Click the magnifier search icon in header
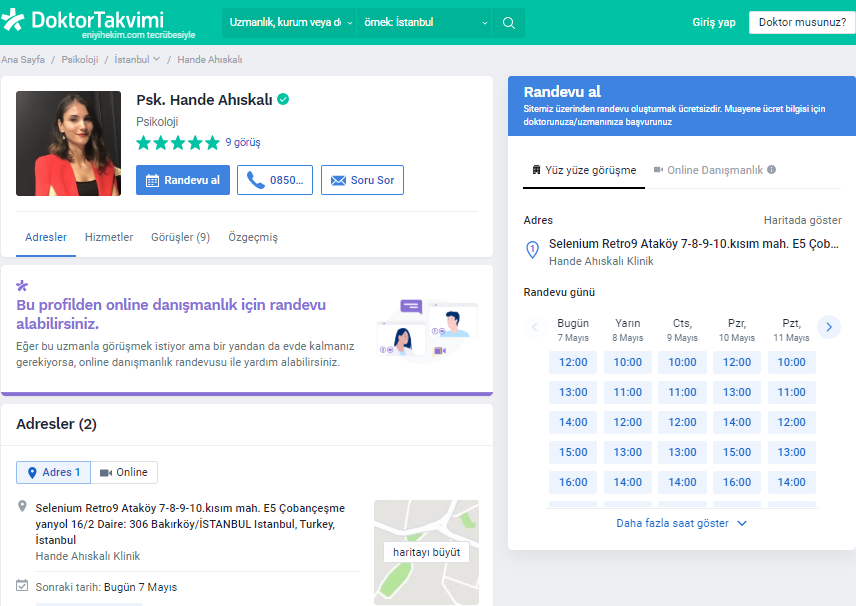The width and height of the screenshot is (856, 606). coord(508,23)
